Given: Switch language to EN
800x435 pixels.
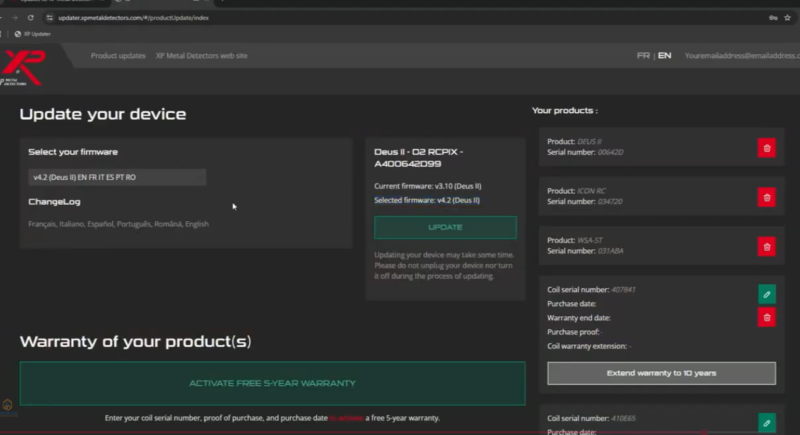Looking at the screenshot, I should pos(664,56).
